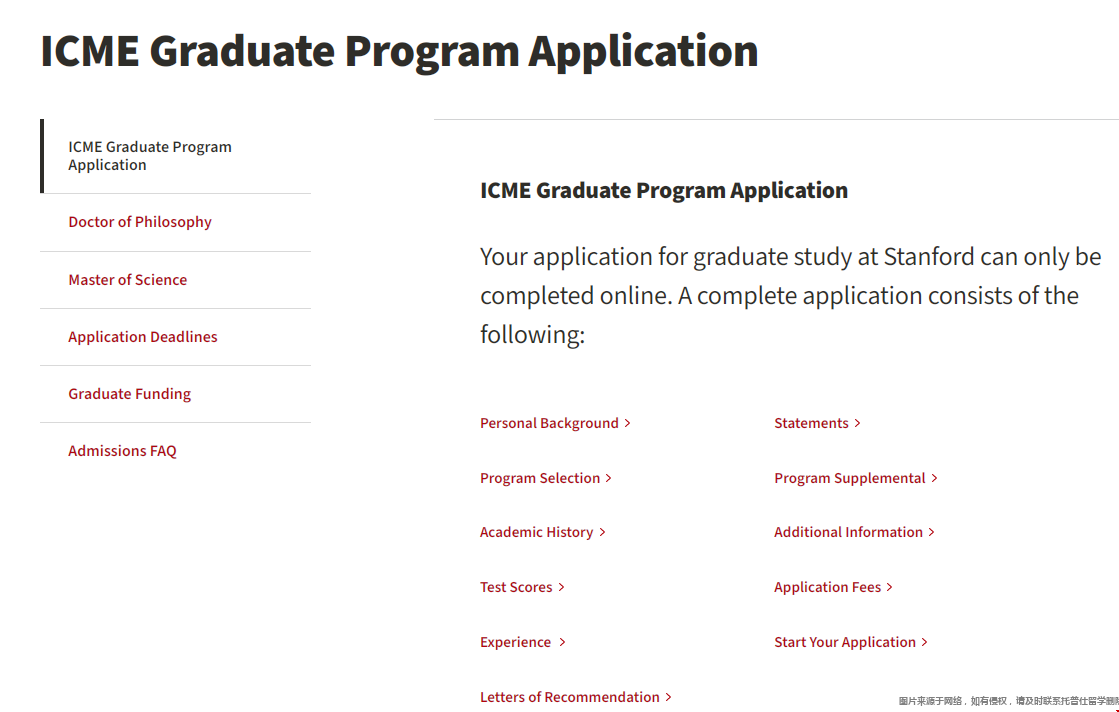The height and width of the screenshot is (712, 1119).
Task: Click arrow icon after Start Your Application
Action: point(925,642)
